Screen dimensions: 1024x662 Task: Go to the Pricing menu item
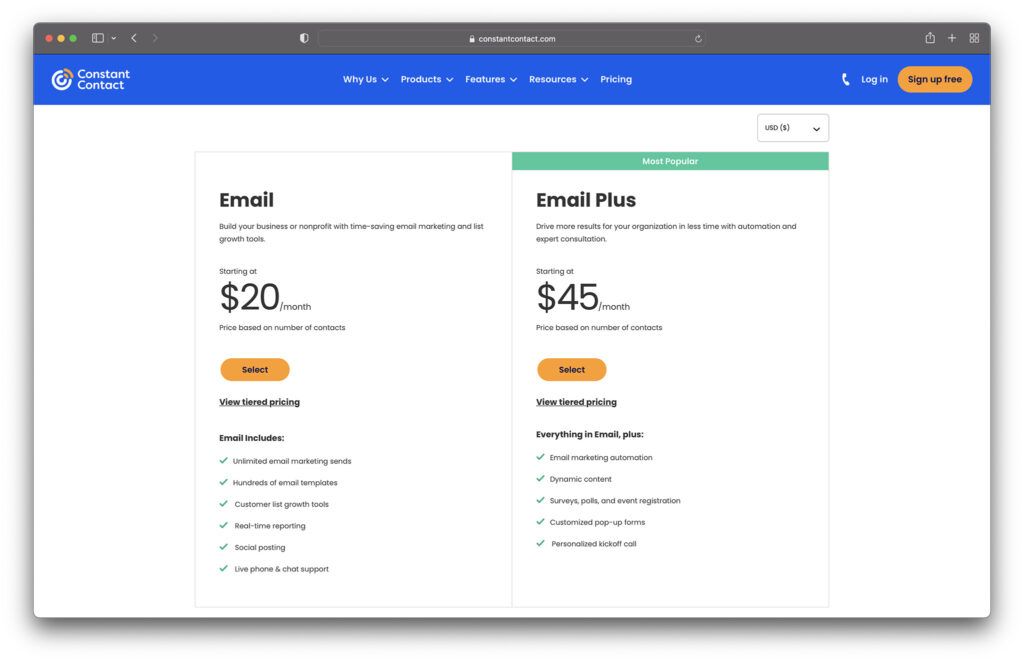pyautogui.click(x=616, y=79)
